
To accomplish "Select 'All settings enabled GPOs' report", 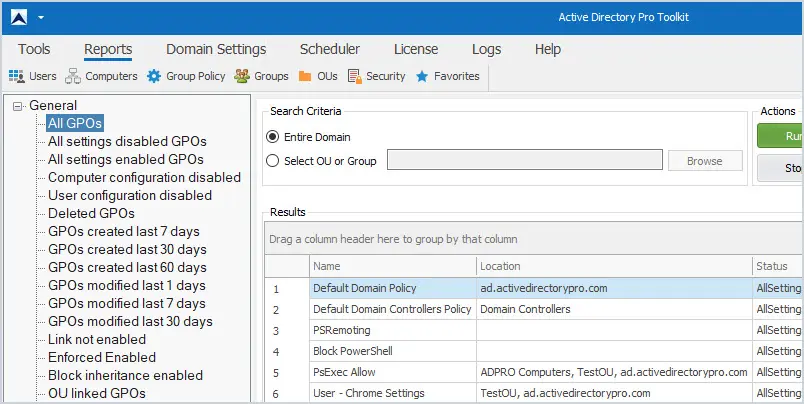I will tap(126, 159).
